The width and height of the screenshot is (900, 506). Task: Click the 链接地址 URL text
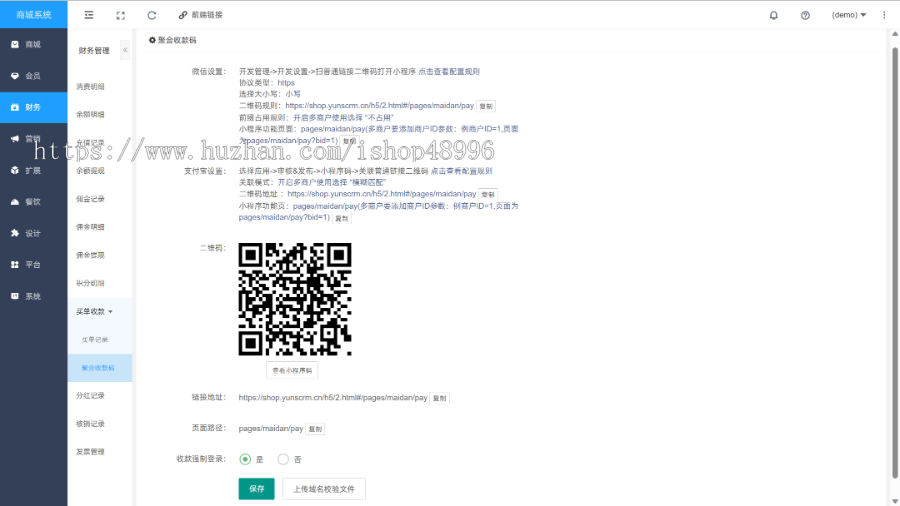click(x=333, y=398)
